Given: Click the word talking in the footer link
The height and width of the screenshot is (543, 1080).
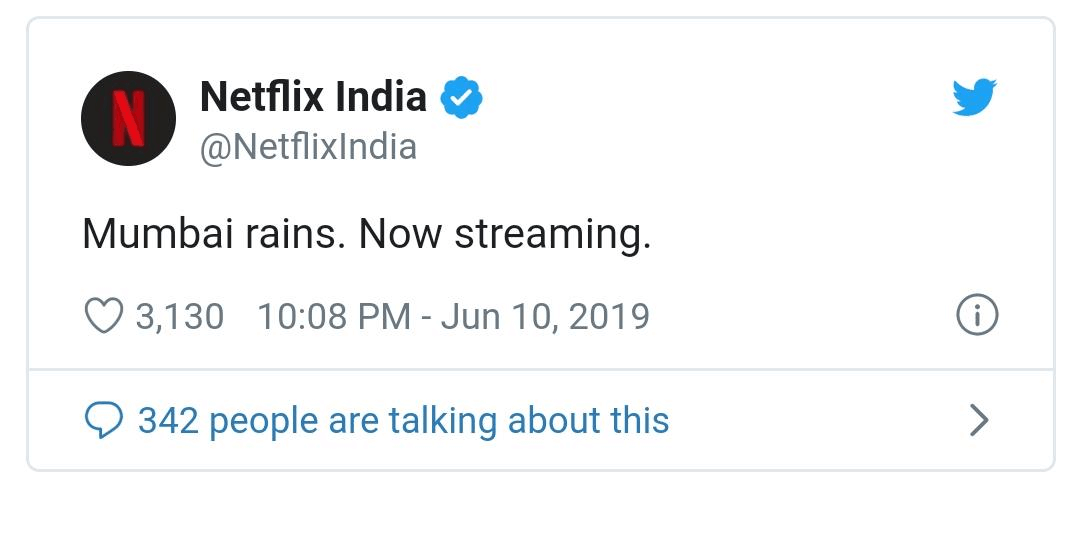Looking at the screenshot, I should [443, 422].
